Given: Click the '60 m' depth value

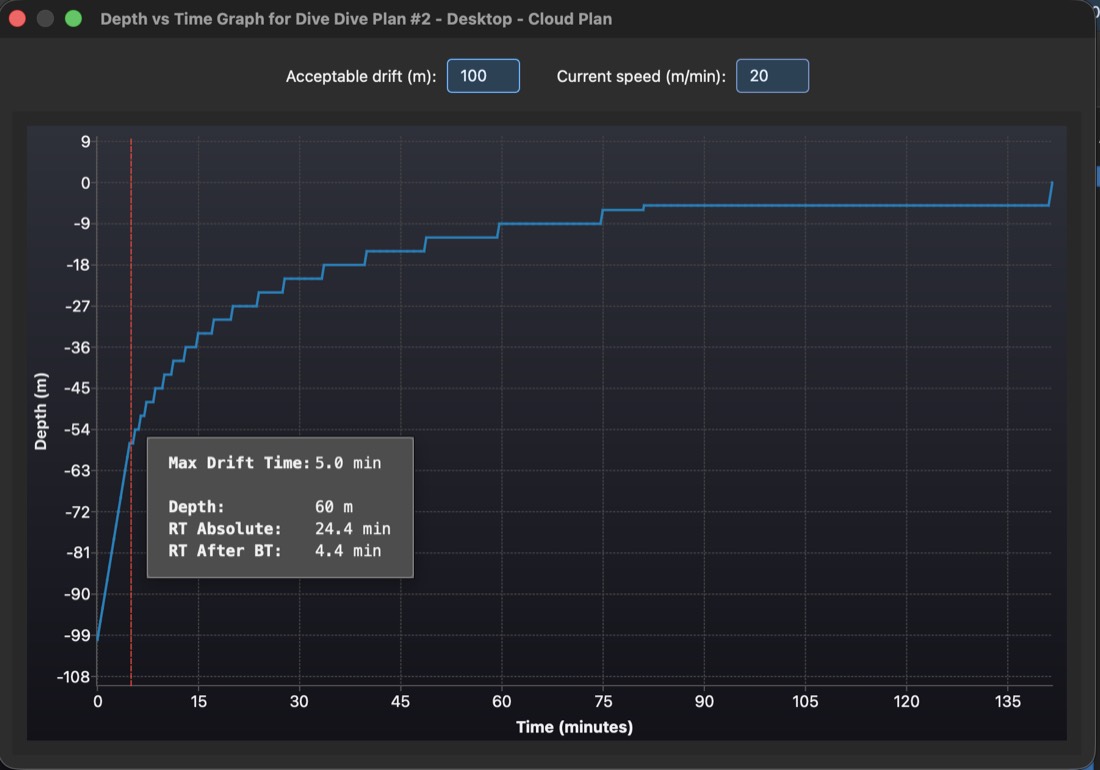Looking at the screenshot, I should click(334, 506).
